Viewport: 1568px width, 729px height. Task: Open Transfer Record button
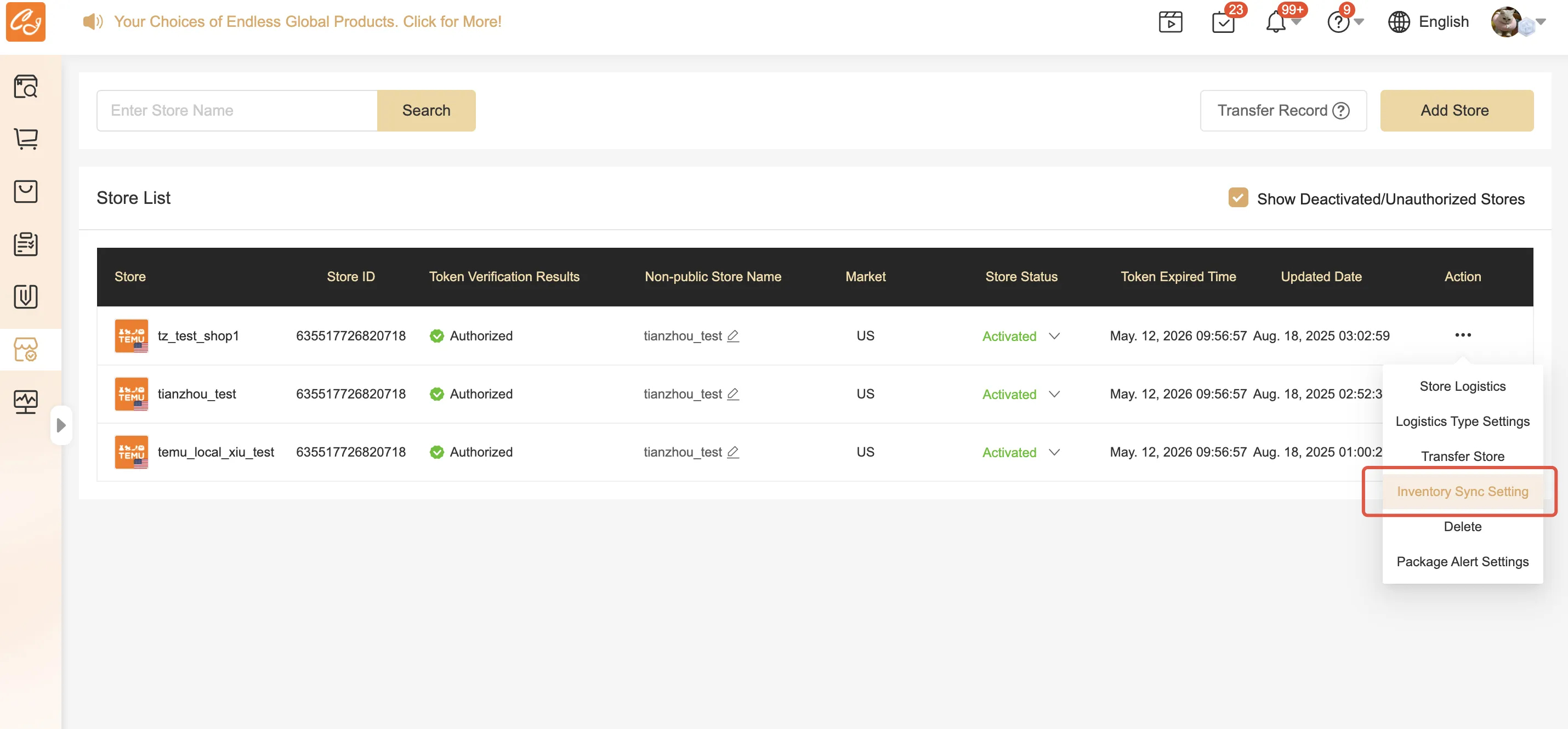click(1282, 110)
